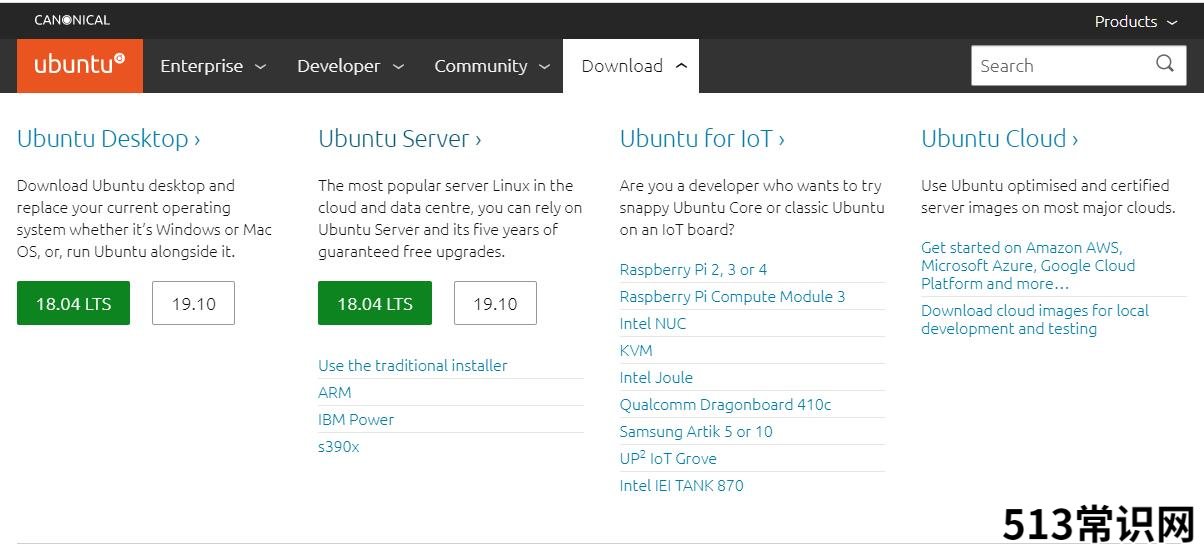Open the Ubuntu Server heading link
Screen dimensions: 1204x555
pyautogui.click(x=399, y=139)
